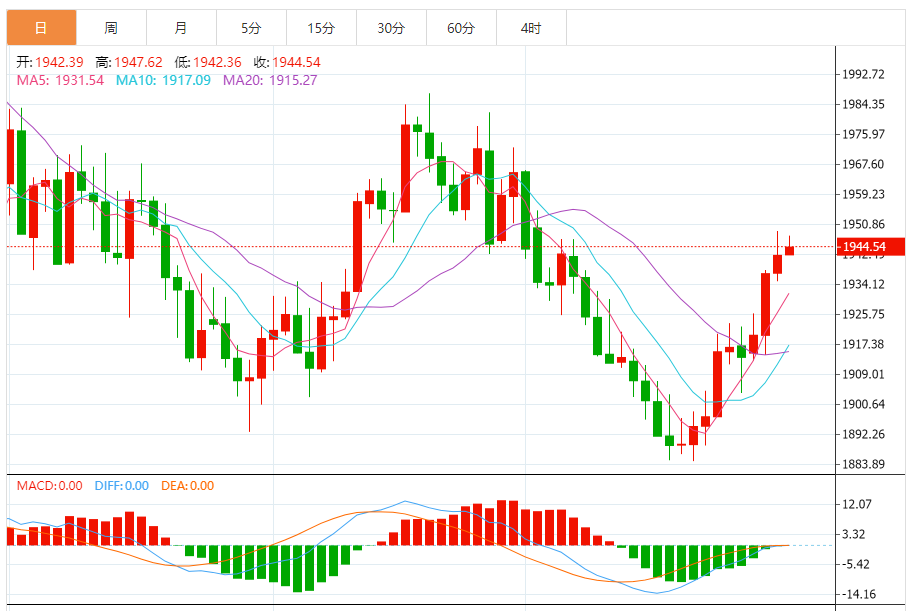
Task: Click the 1900.64 price axis label
Action: [x=863, y=404]
